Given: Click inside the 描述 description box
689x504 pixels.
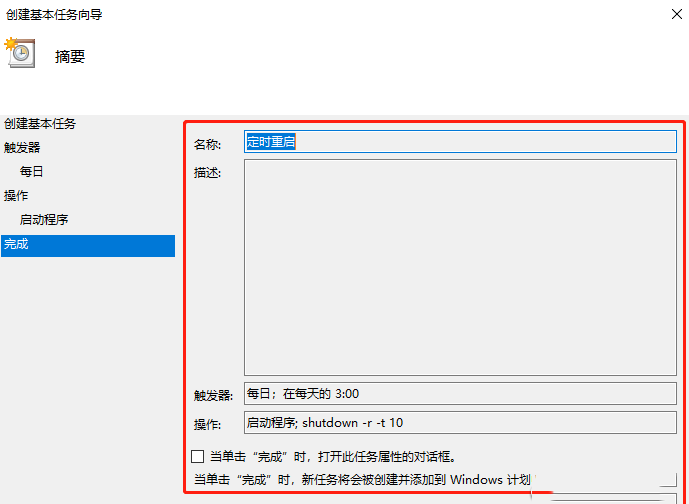Looking at the screenshot, I should tap(460, 267).
